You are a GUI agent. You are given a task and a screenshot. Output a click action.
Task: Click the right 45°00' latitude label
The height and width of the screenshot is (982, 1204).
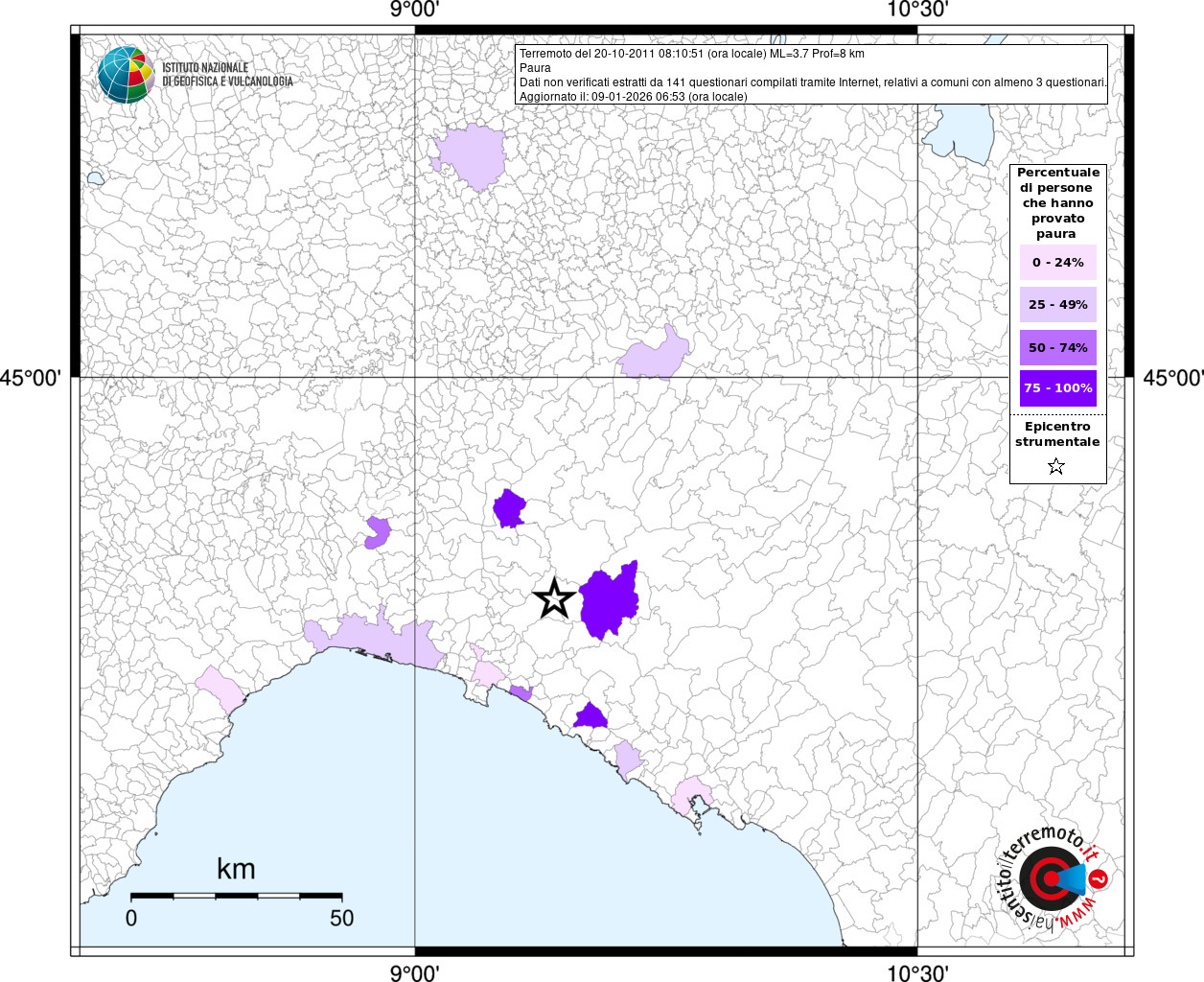point(1173,378)
